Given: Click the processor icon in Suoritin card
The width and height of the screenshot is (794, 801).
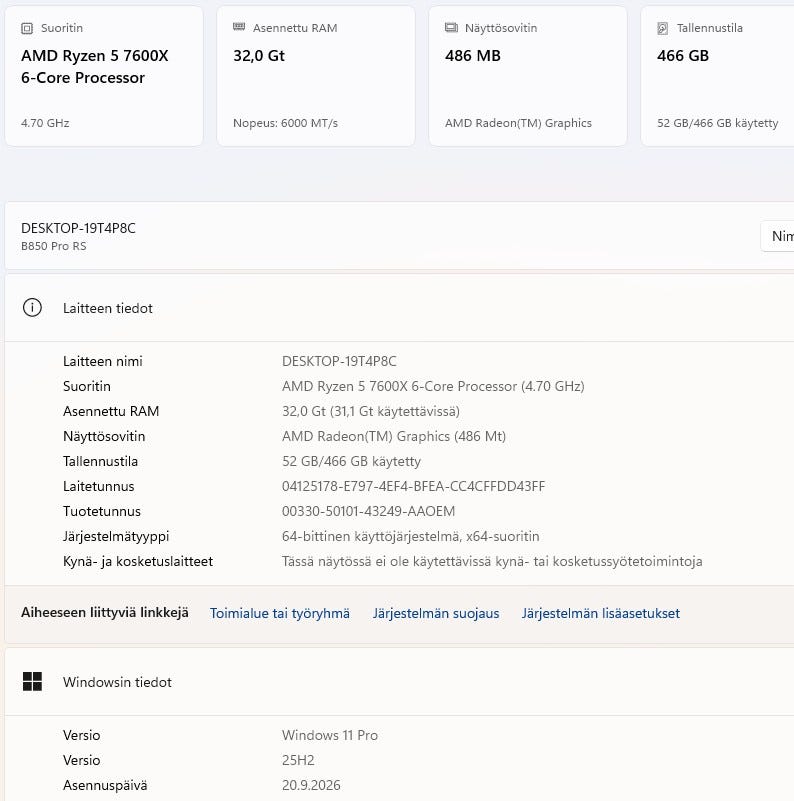Looking at the screenshot, I should click(27, 29).
